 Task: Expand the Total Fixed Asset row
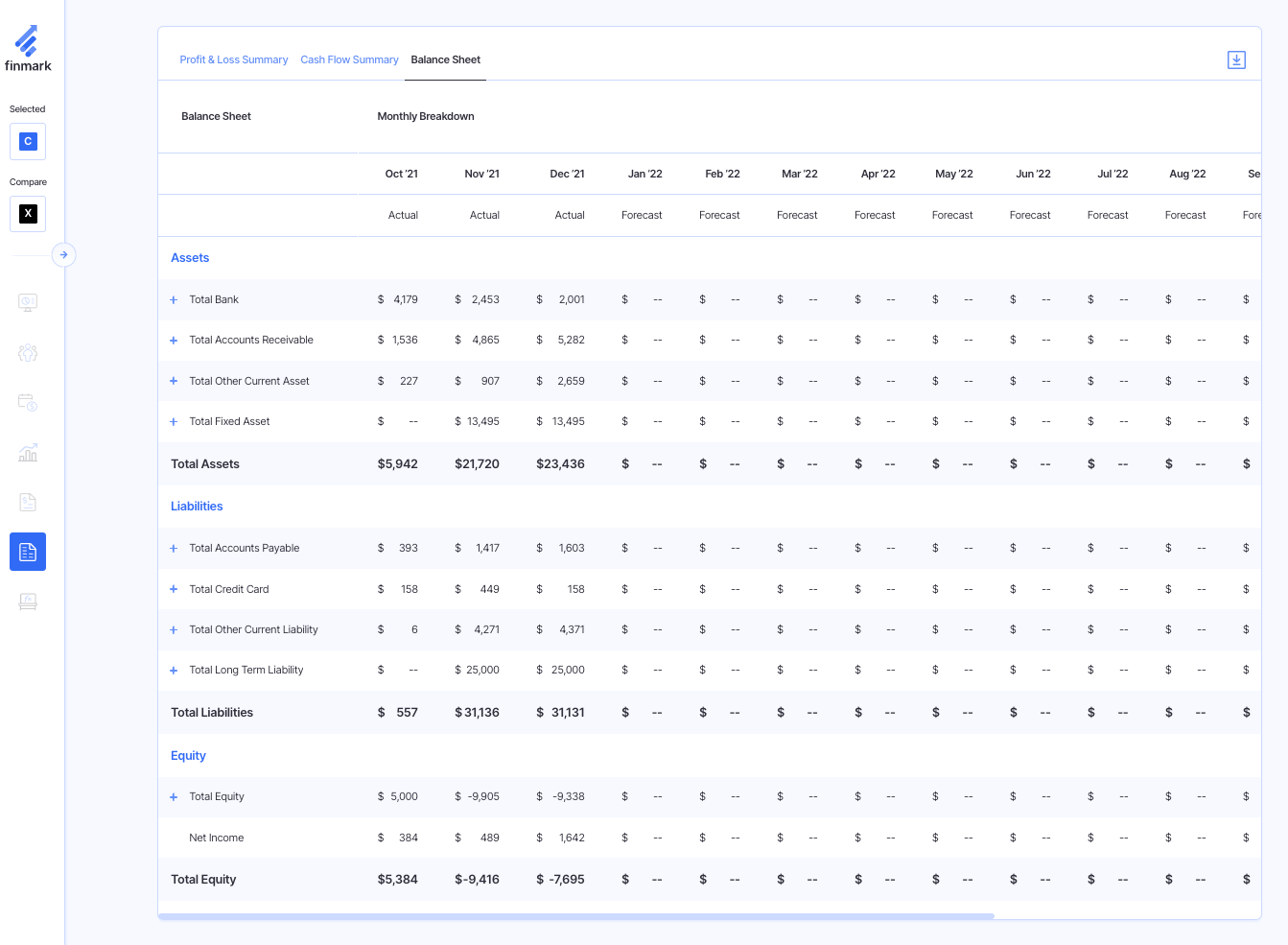[x=173, y=421]
